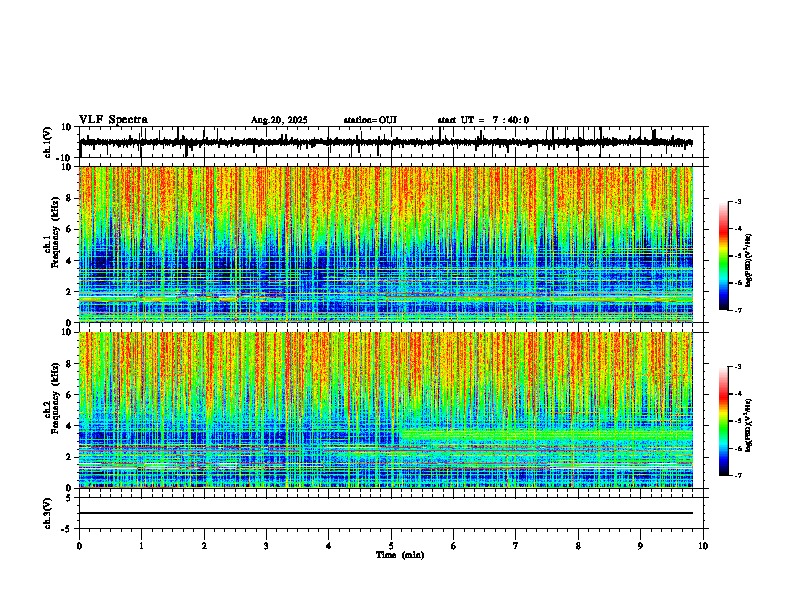Image resolution: width=792 pixels, height=612 pixels.
Task: Select the date text 'Aug.20, 2025'
Action: [x=279, y=120]
